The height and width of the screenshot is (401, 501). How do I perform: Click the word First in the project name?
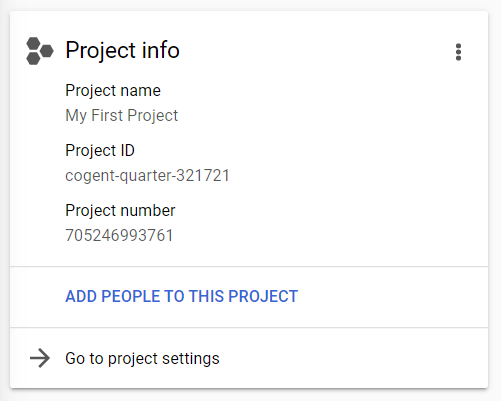(x=107, y=115)
